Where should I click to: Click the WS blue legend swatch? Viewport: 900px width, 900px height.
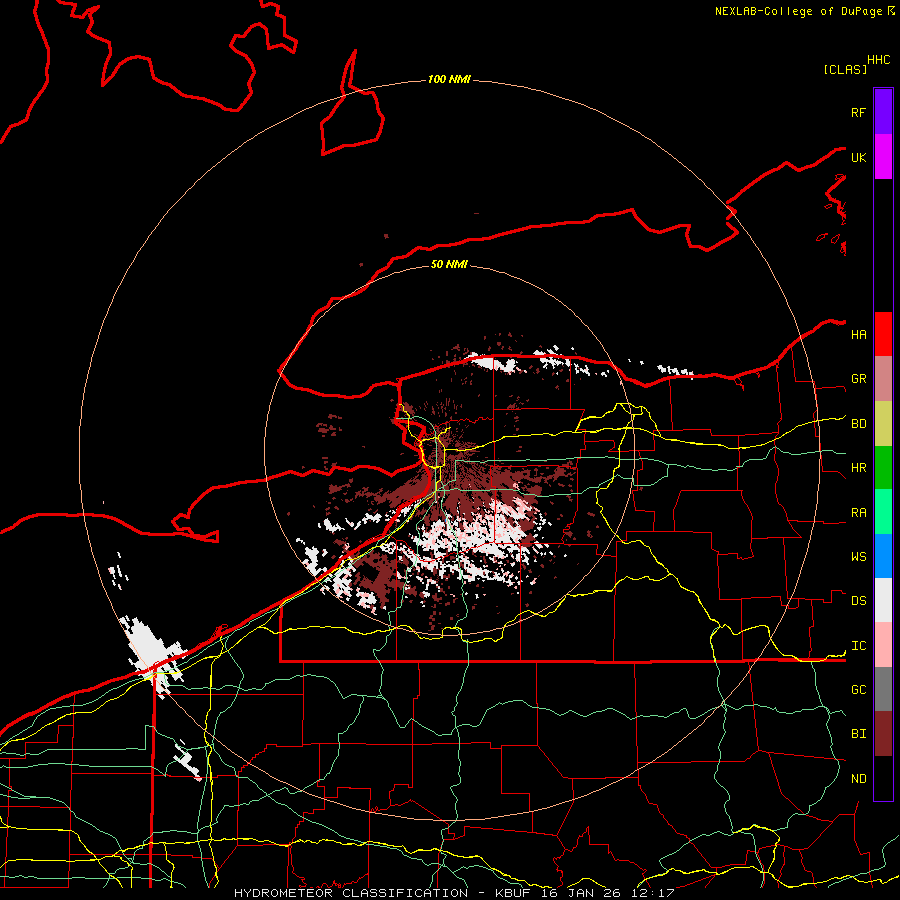[883, 556]
